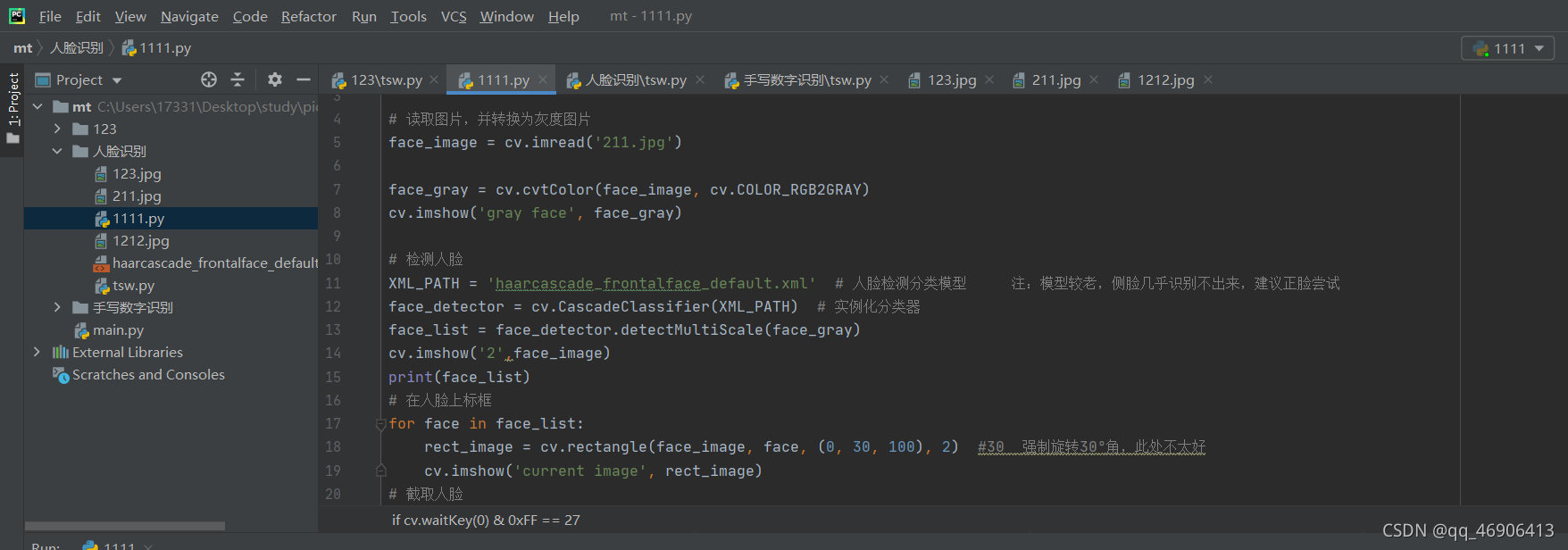Select 1212.jpg in the project tree
The width and height of the screenshot is (1568, 550).
pyautogui.click(x=132, y=240)
